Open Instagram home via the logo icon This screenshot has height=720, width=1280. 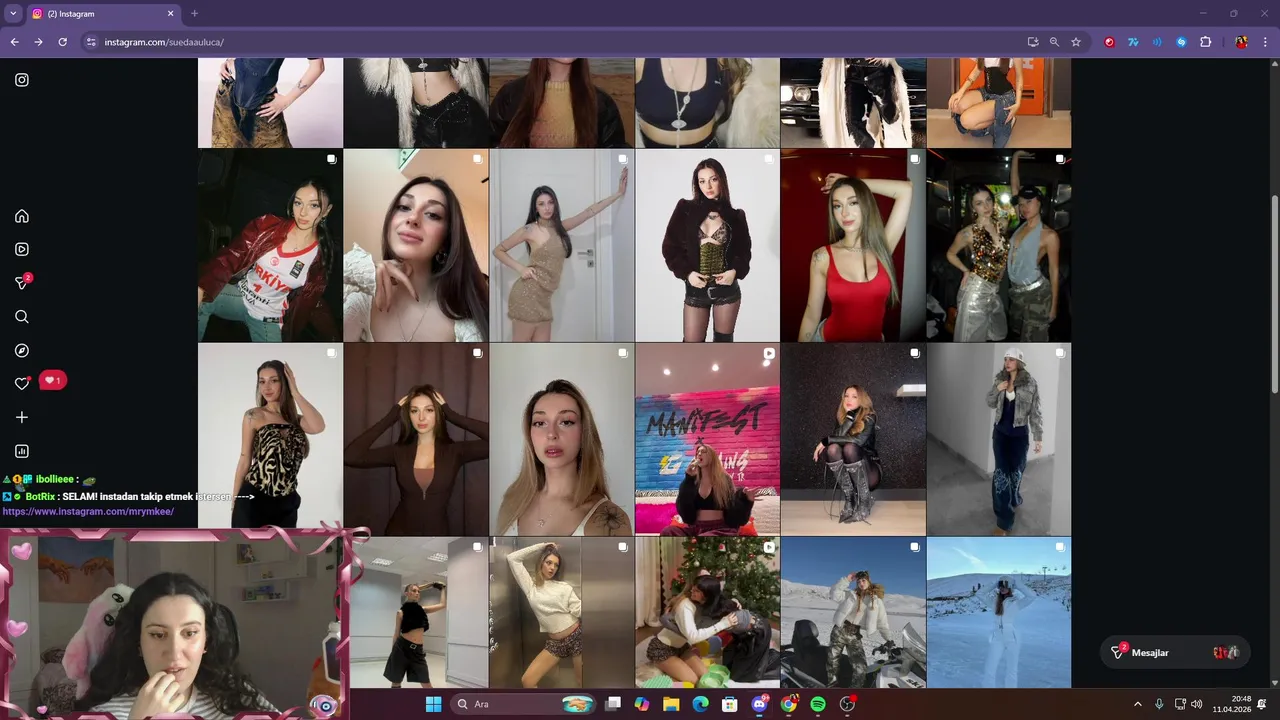tap(22, 80)
